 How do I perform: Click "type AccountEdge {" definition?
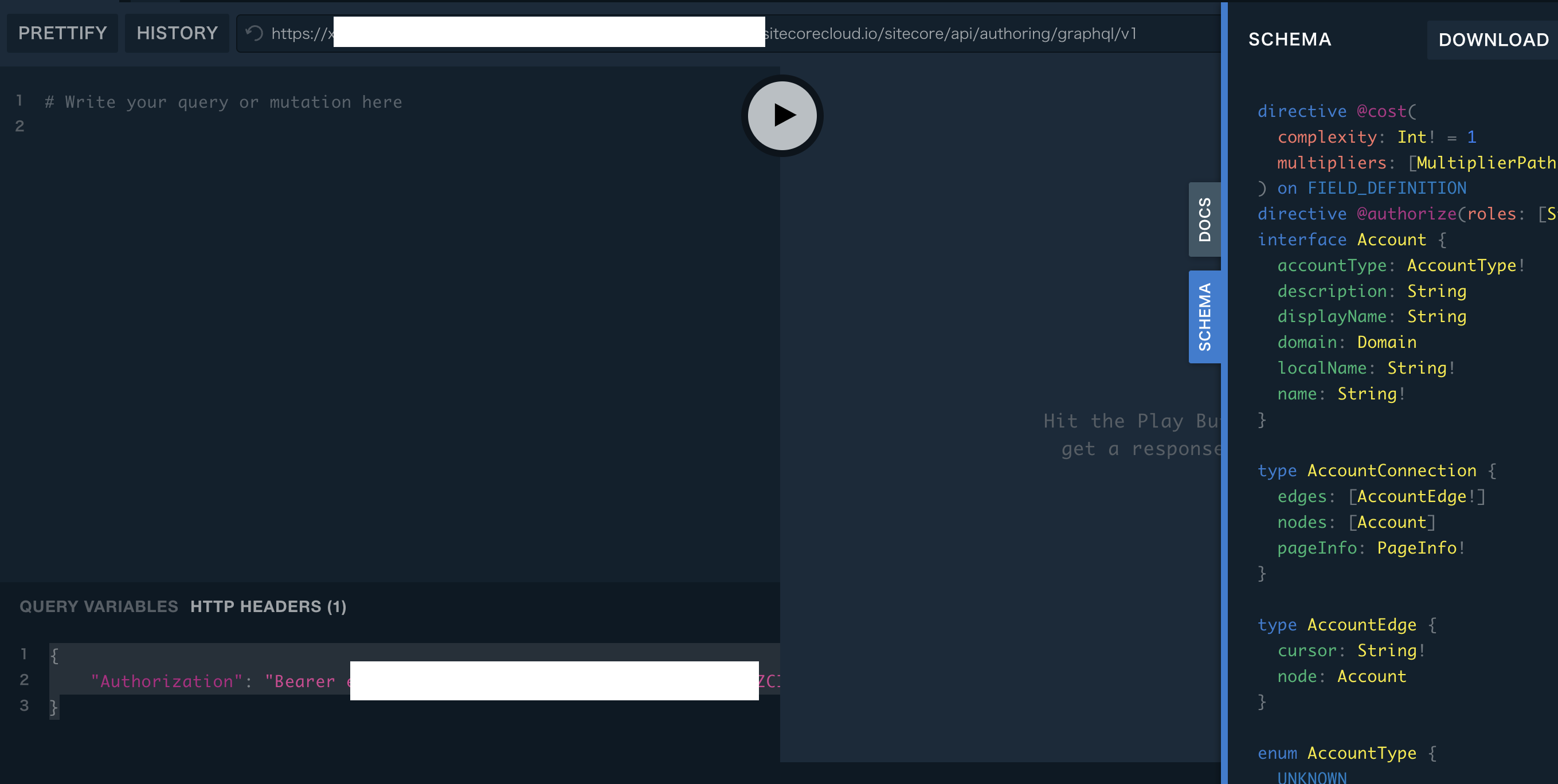pos(1347,625)
